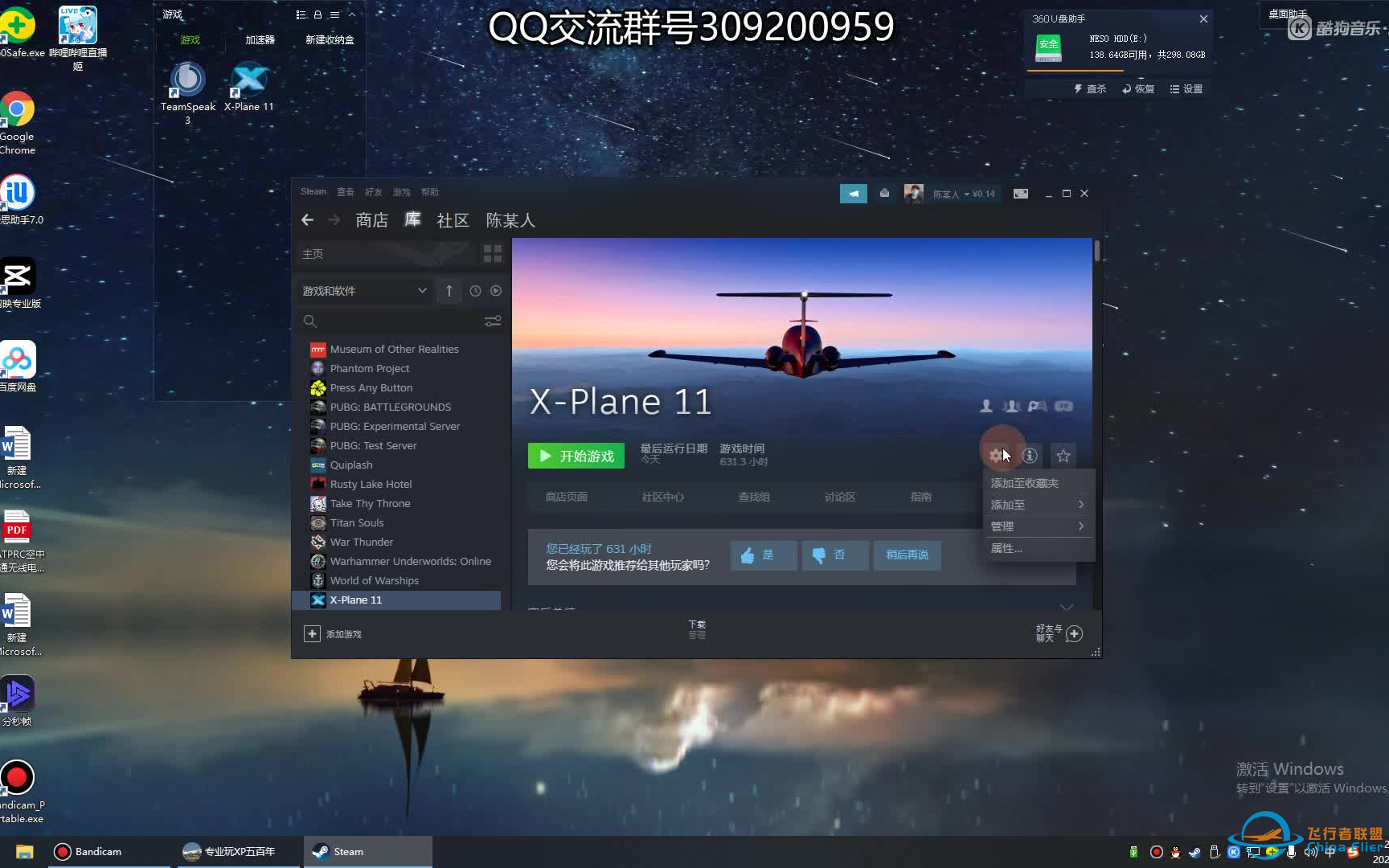Open the 社区中心 link
This screenshot has height=868, width=1389.
663,497
